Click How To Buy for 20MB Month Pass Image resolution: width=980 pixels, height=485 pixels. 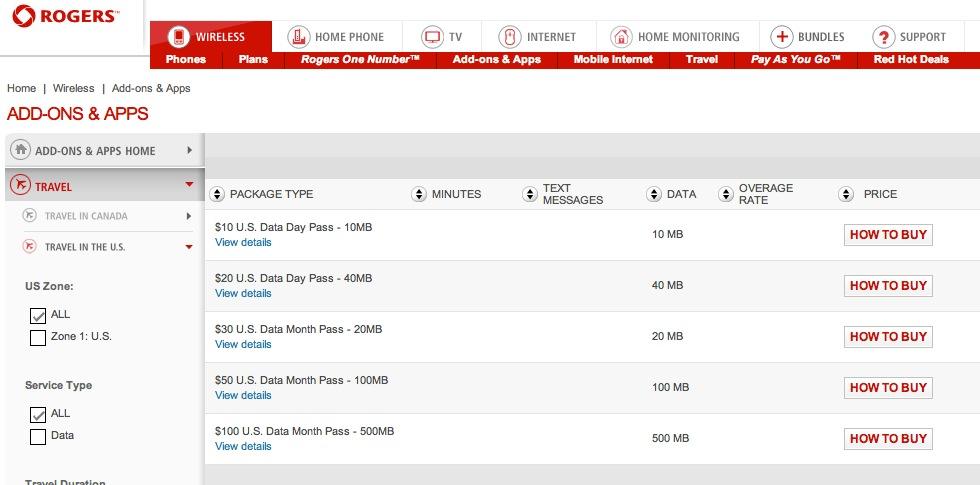tap(888, 337)
